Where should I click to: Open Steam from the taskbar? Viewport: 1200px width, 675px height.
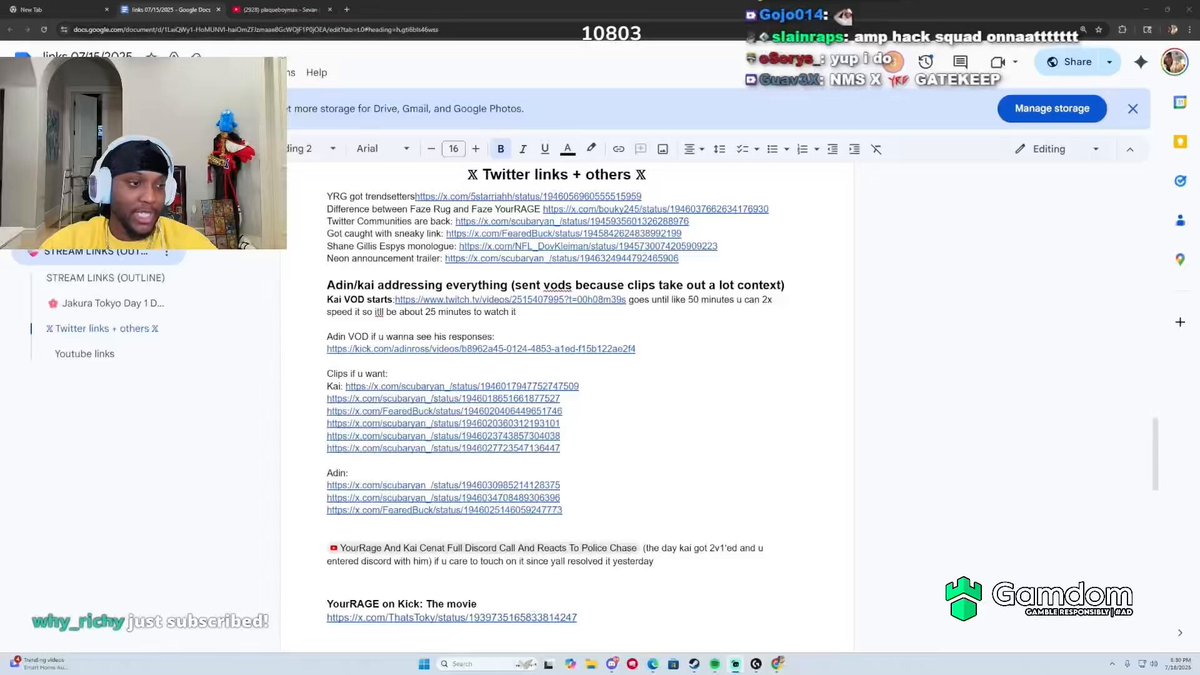pos(694,663)
